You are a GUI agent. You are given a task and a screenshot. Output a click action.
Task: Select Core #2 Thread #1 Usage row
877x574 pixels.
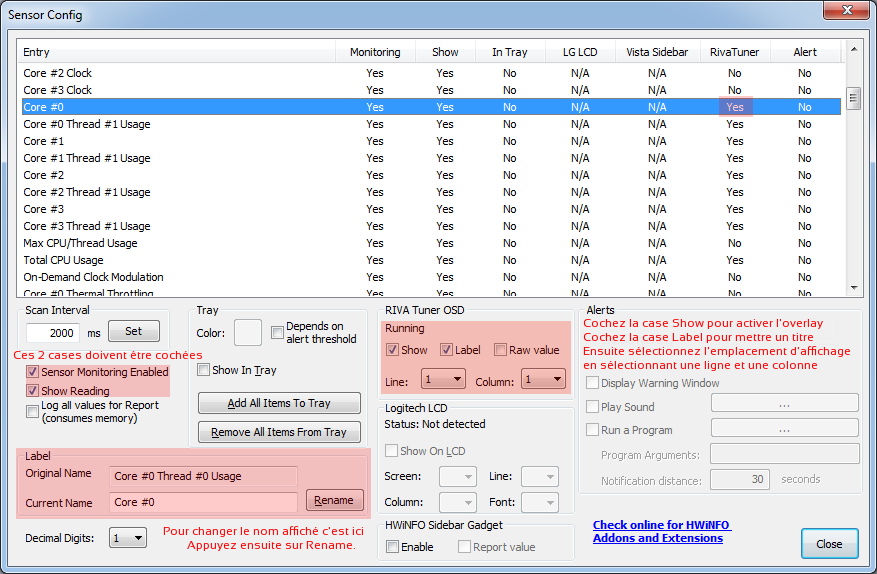coord(431,192)
